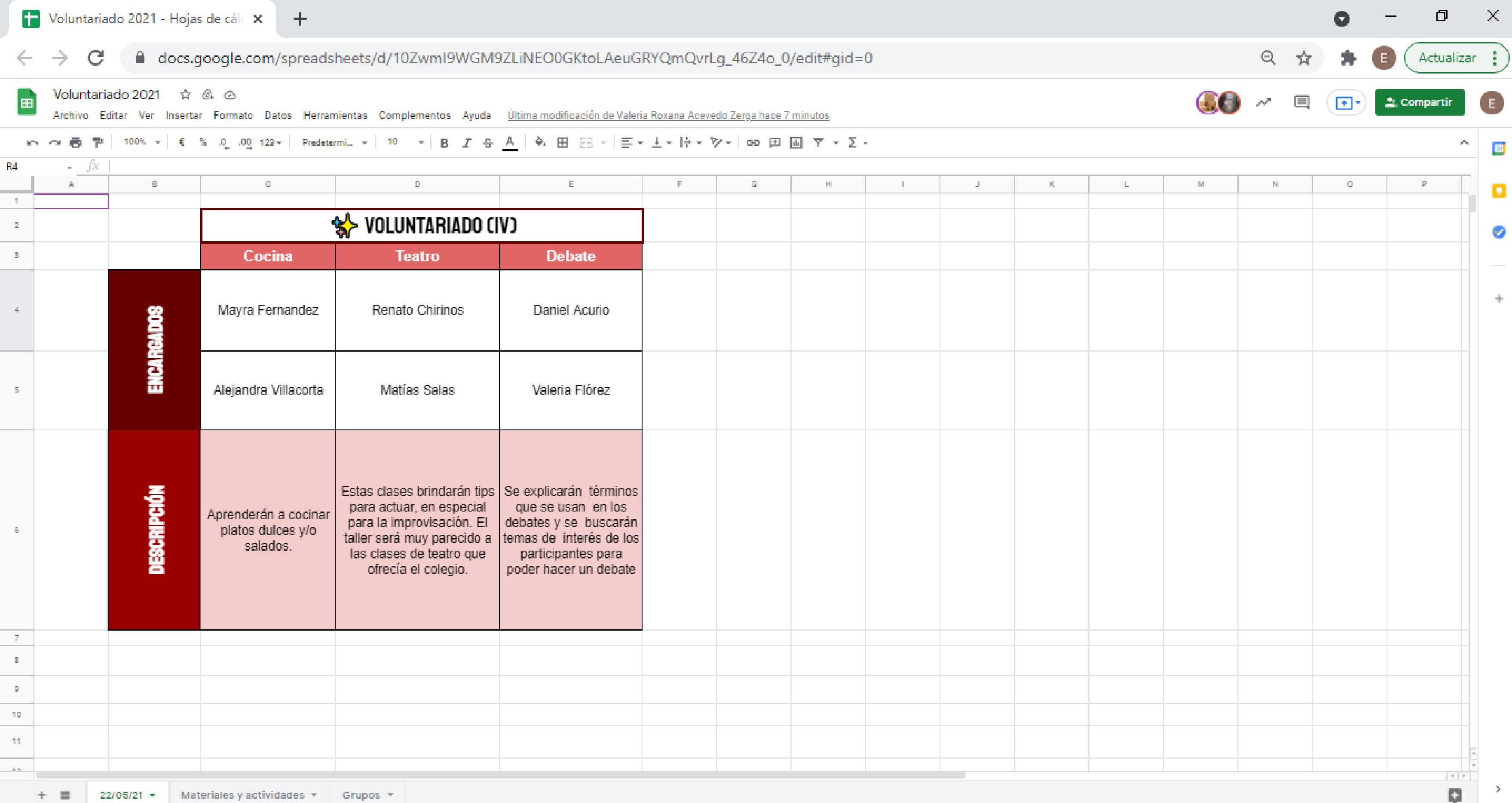Star the Voluntariado 2021 document

click(x=186, y=95)
